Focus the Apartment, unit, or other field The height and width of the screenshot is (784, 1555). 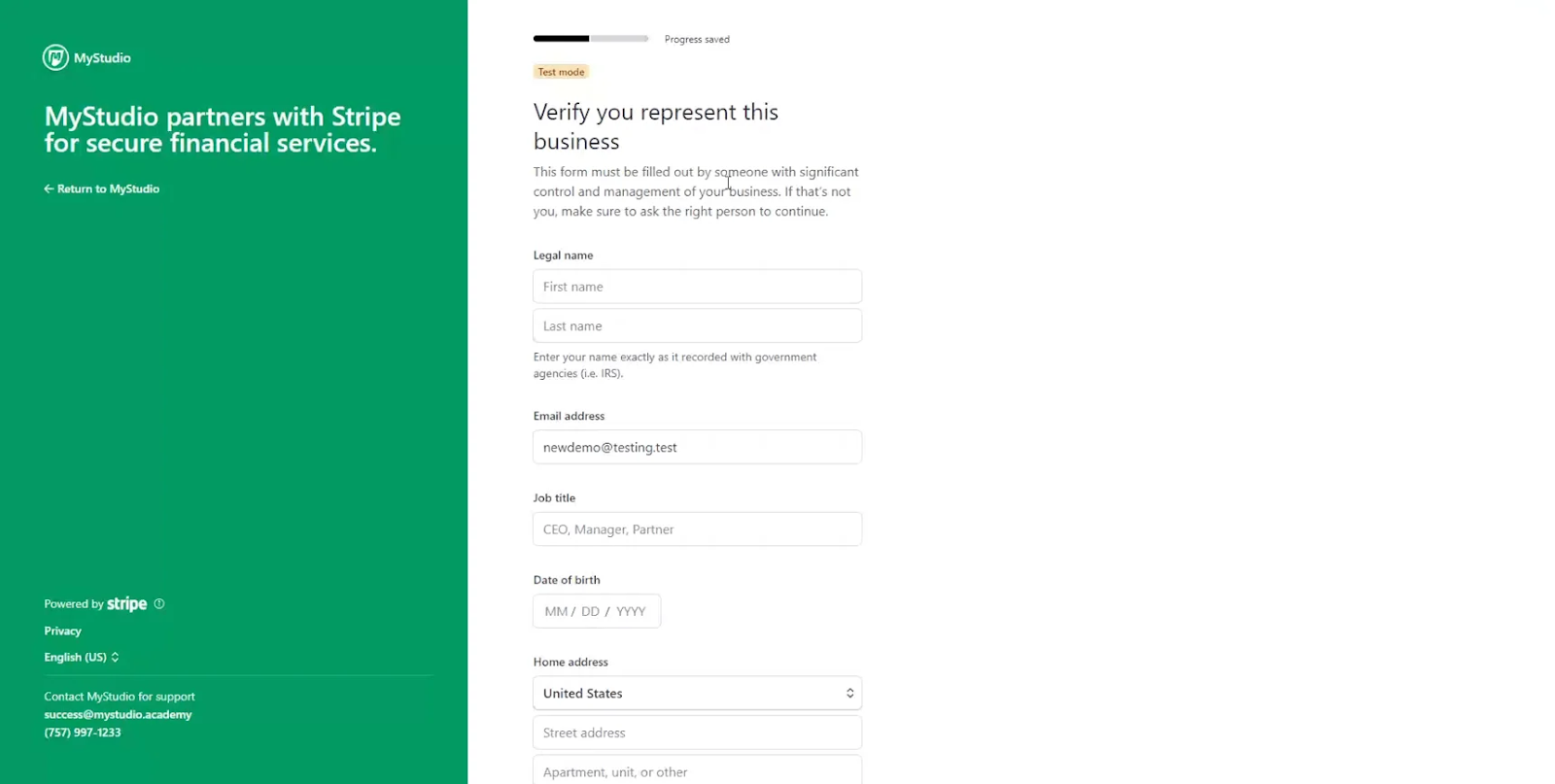point(697,771)
